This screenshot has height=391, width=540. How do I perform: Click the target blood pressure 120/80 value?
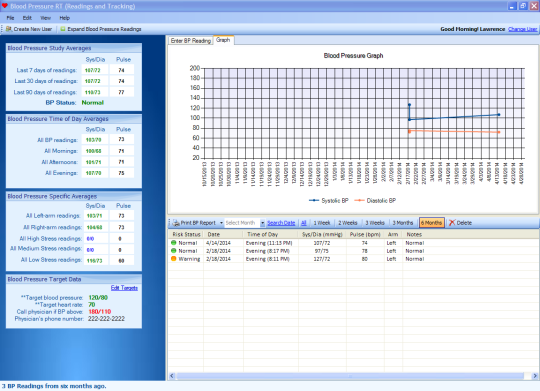(98, 297)
